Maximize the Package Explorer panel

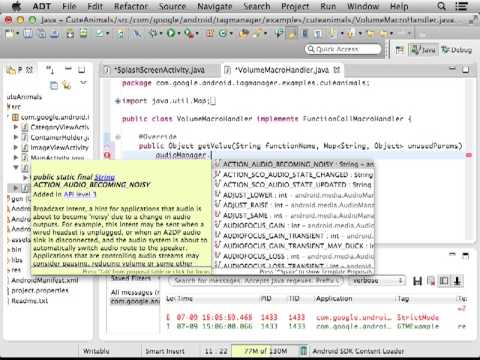pyautogui.click(x=81, y=70)
